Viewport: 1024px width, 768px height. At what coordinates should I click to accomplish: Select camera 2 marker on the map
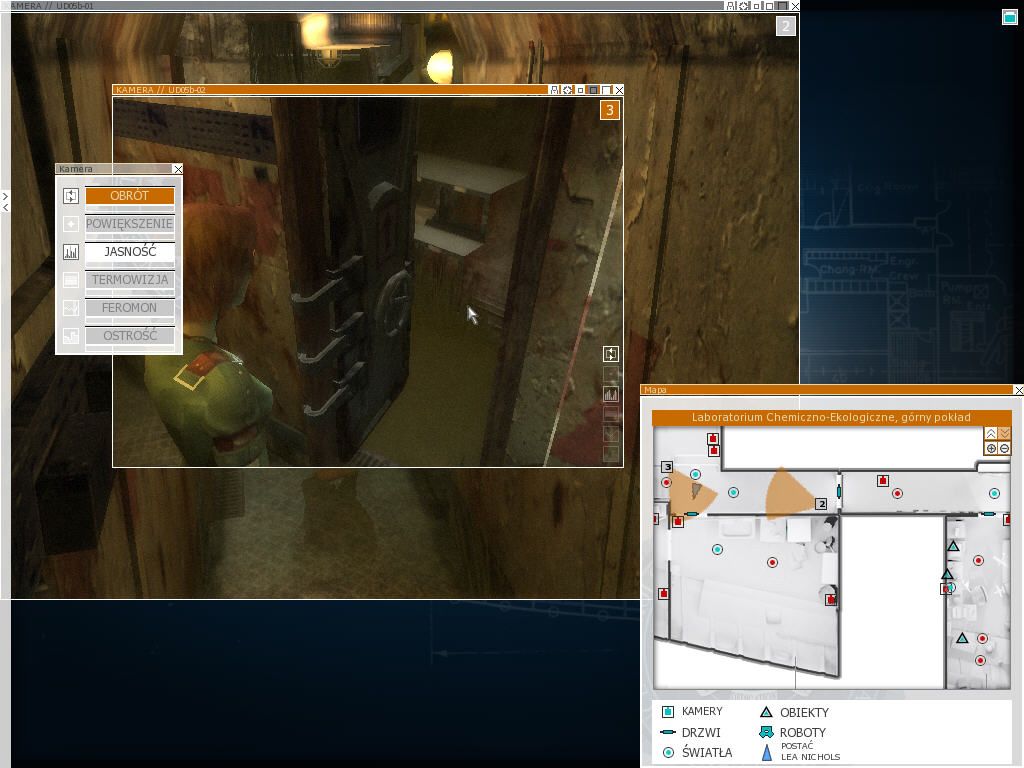(822, 504)
